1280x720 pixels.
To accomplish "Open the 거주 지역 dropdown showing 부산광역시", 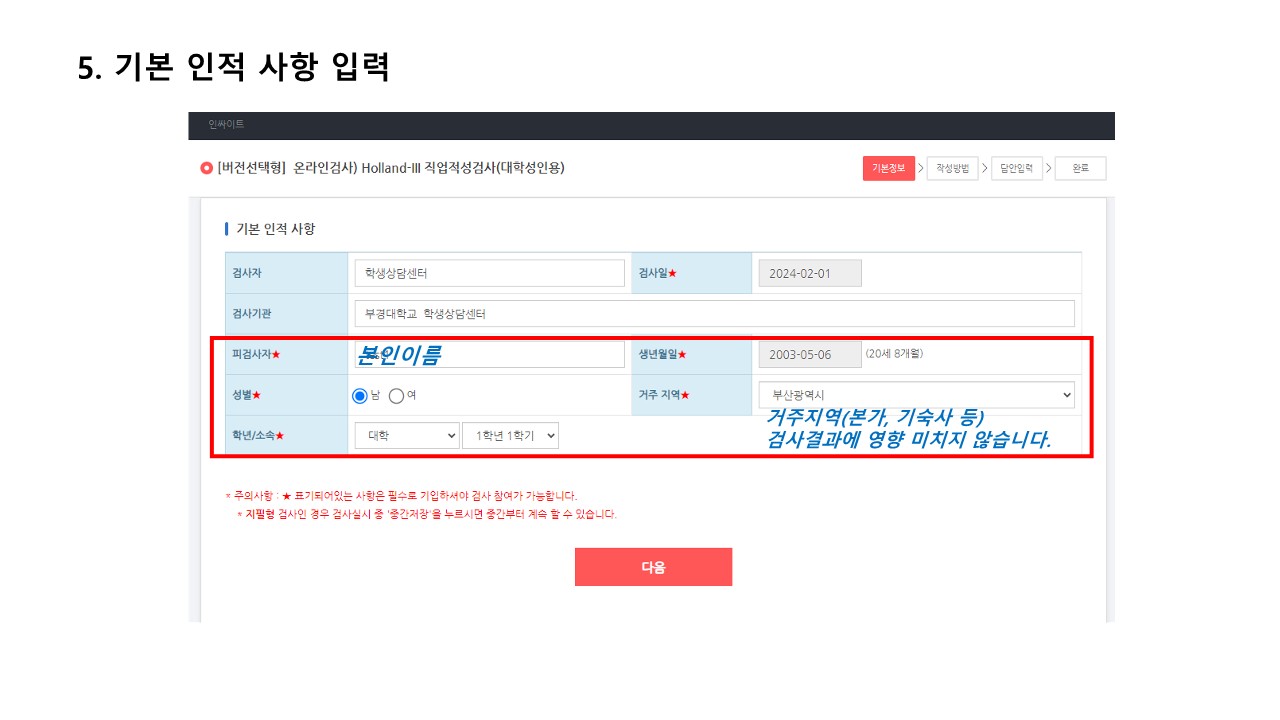I will tap(916, 395).
